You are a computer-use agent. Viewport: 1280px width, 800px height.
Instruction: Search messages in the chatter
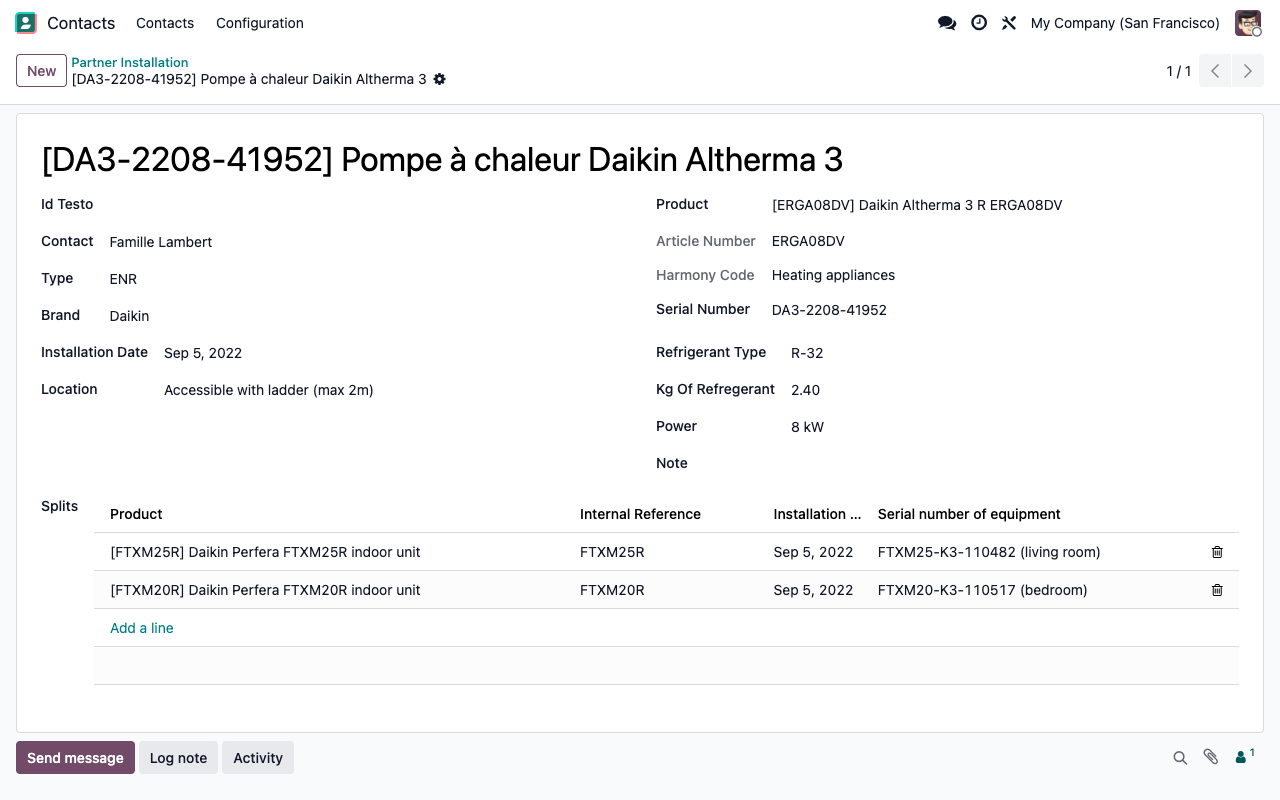tap(1180, 758)
